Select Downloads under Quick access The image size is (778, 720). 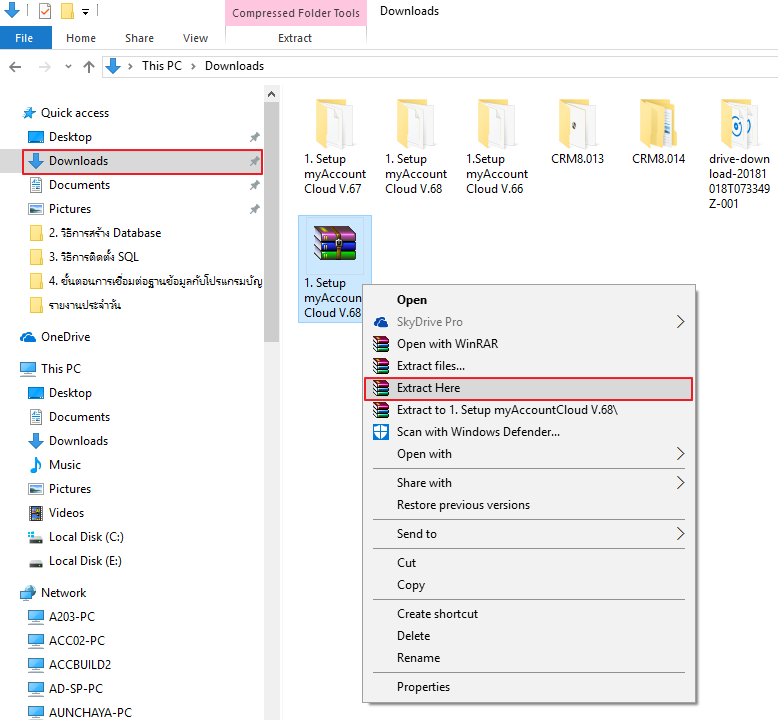[142, 161]
